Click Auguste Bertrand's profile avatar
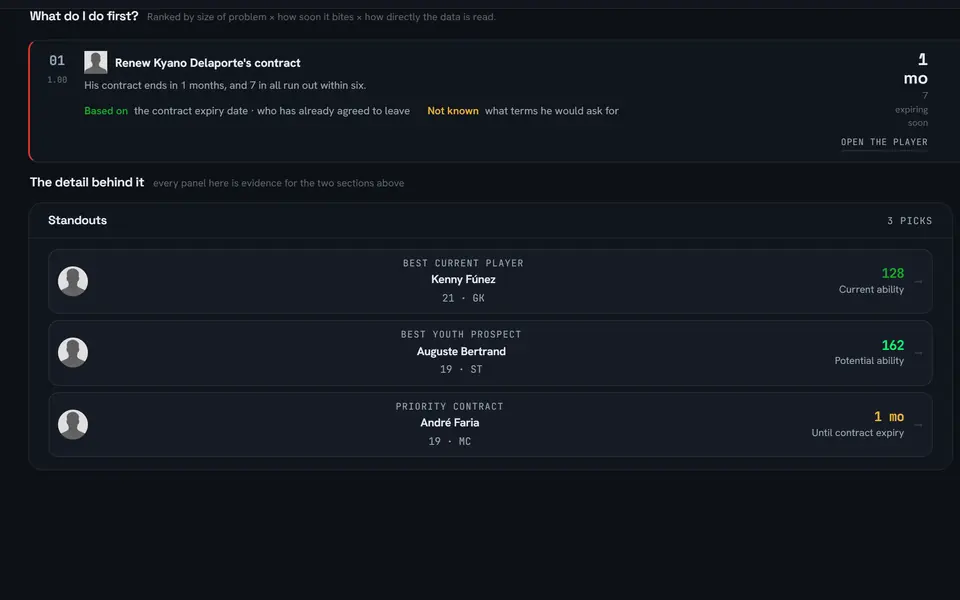The height and width of the screenshot is (600, 960). click(x=73, y=353)
